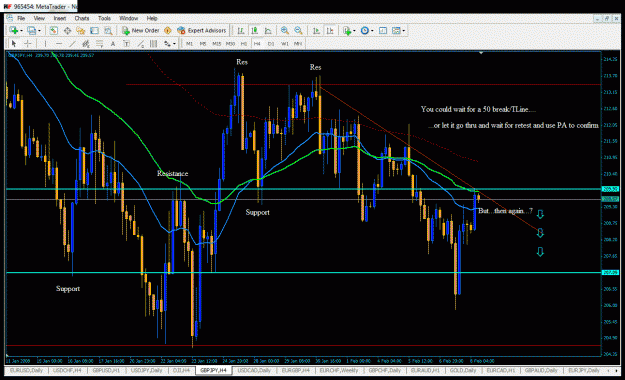Open the Help menu
This screenshot has width=625, height=380.
[152, 18]
